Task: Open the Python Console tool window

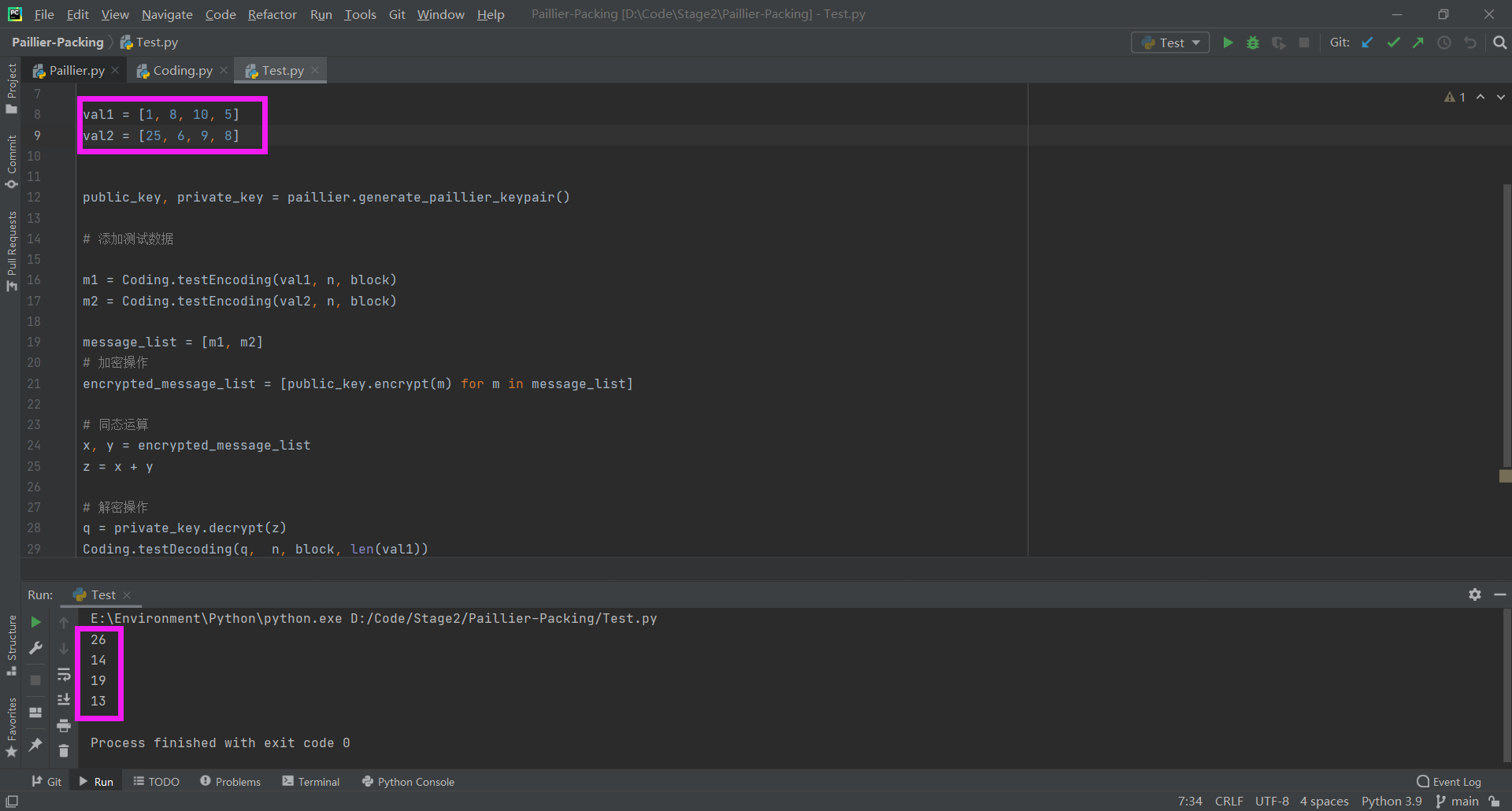Action: click(x=408, y=782)
